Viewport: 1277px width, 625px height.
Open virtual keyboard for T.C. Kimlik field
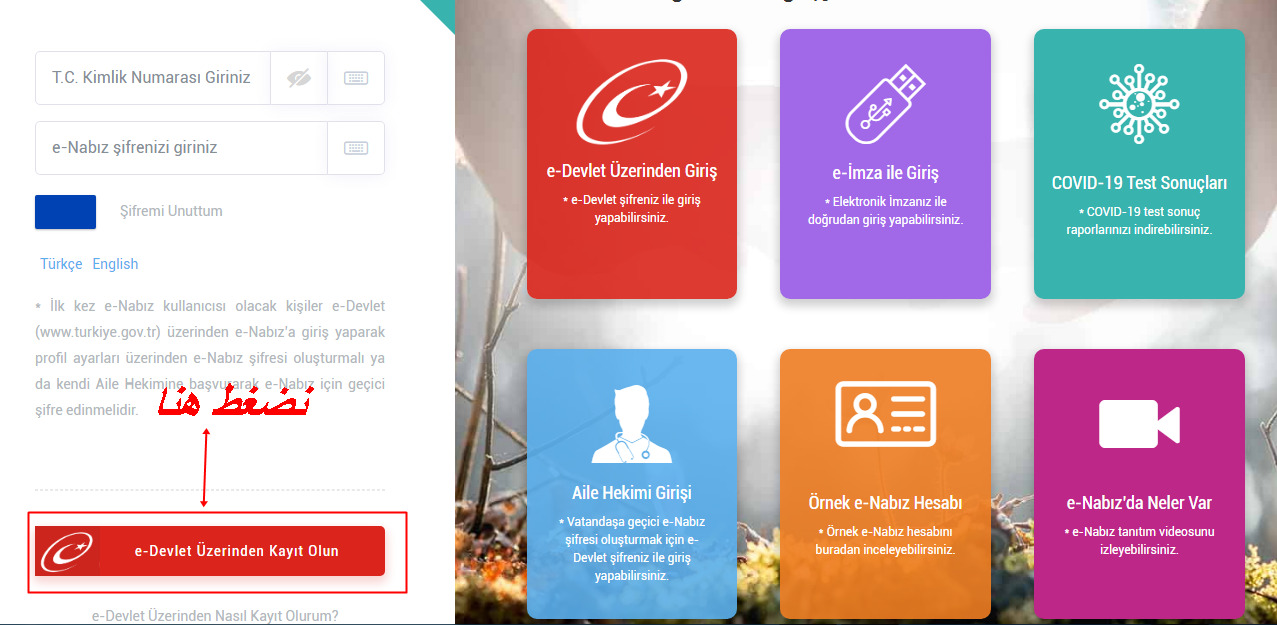(356, 78)
